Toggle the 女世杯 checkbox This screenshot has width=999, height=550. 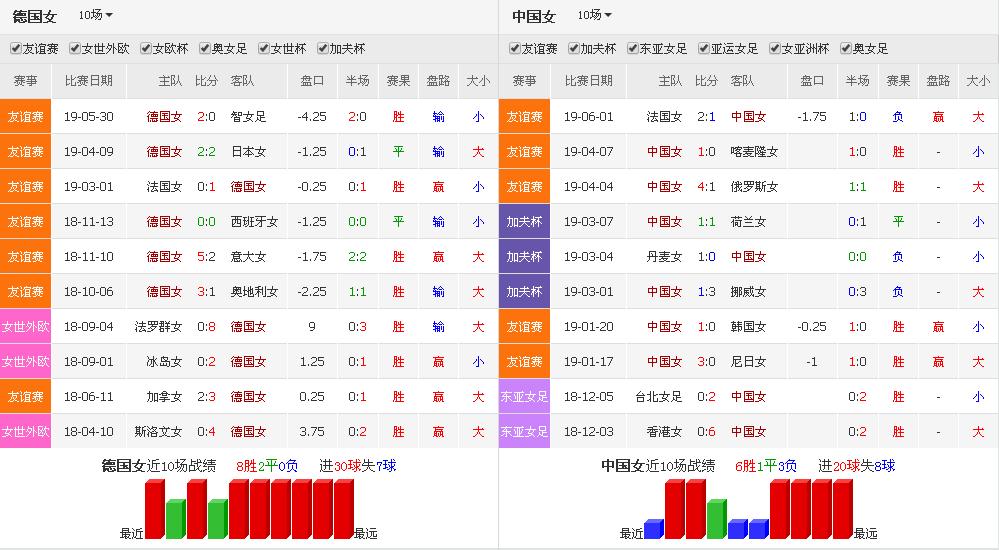point(264,49)
